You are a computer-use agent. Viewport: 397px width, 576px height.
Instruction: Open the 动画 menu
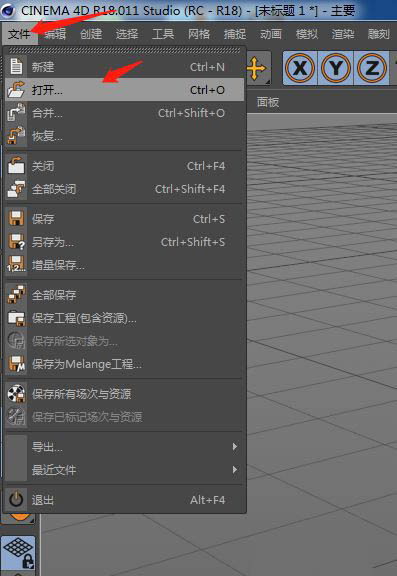coord(271,34)
